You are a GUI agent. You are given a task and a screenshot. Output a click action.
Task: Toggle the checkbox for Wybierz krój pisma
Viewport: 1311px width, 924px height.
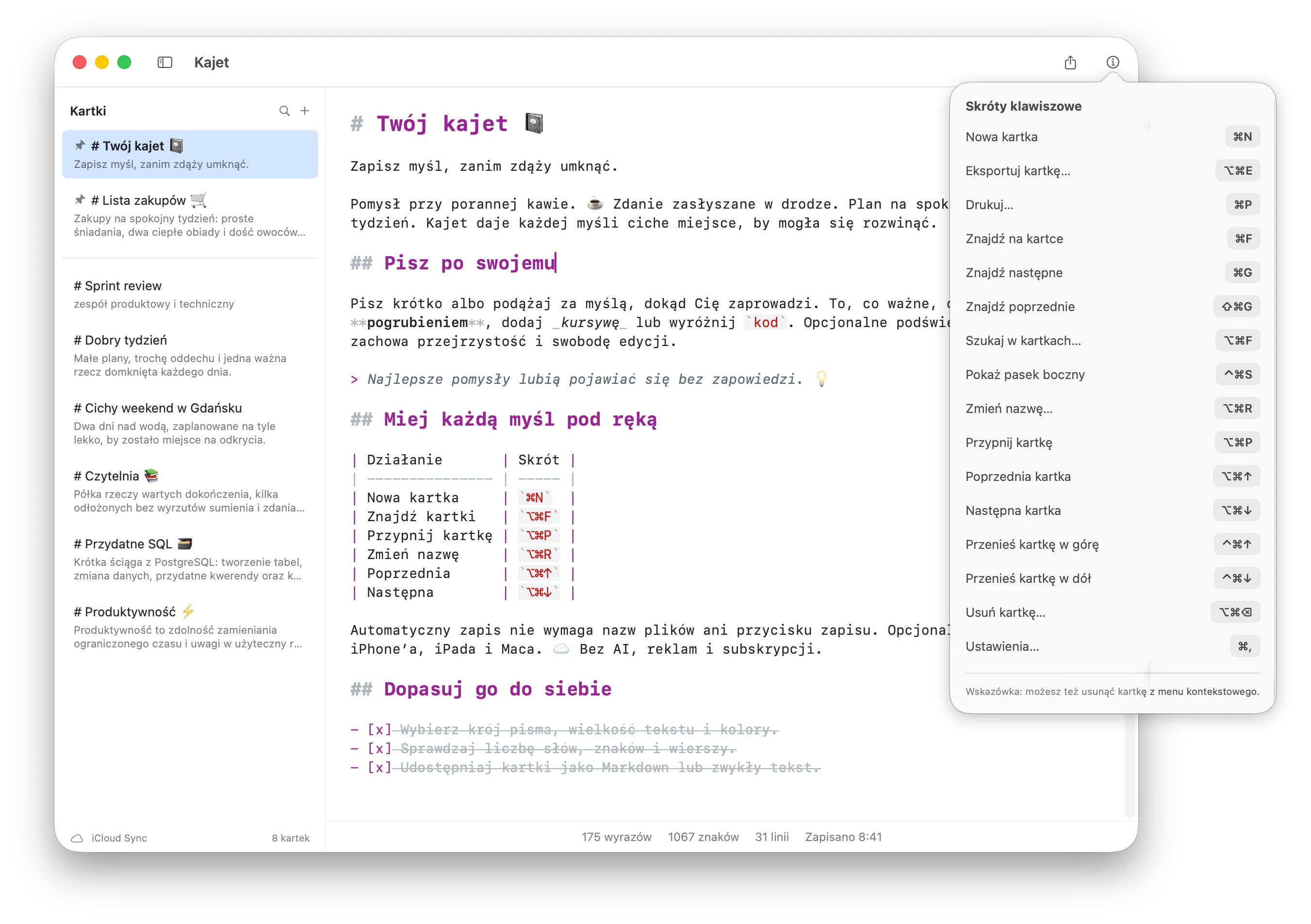point(379,729)
